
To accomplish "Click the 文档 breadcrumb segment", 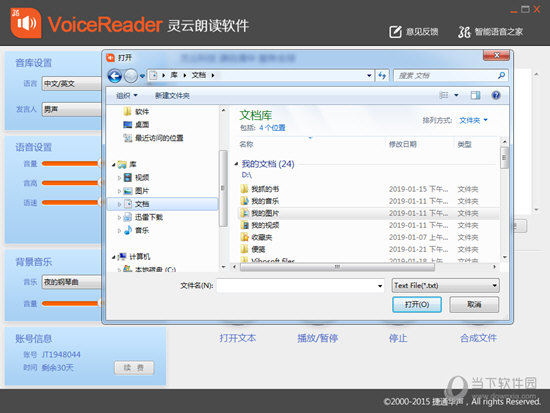I will (199, 75).
